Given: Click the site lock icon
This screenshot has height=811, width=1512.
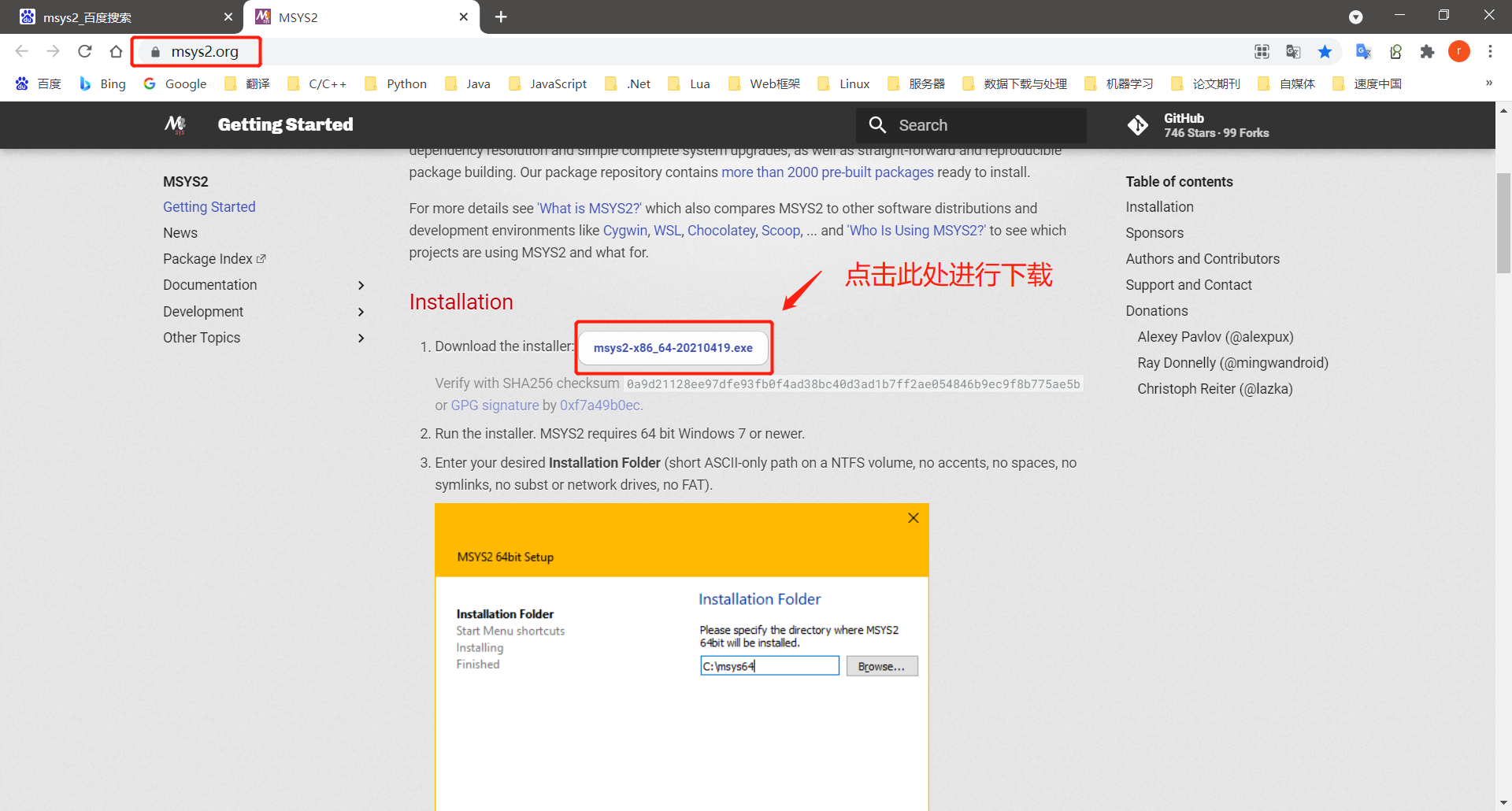Looking at the screenshot, I should [155, 52].
